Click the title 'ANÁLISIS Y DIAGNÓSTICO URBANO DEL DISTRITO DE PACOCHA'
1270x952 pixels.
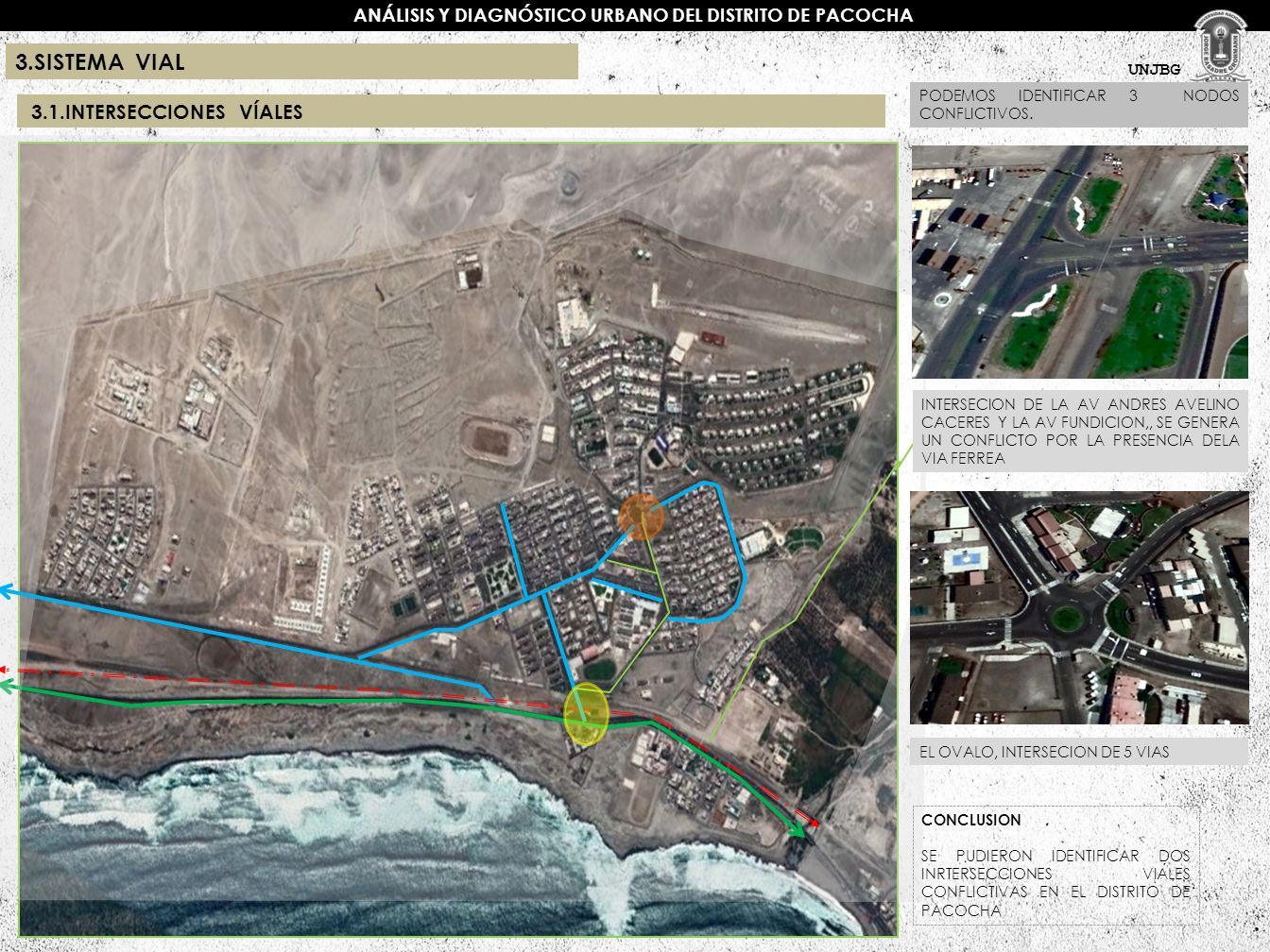[635, 15]
